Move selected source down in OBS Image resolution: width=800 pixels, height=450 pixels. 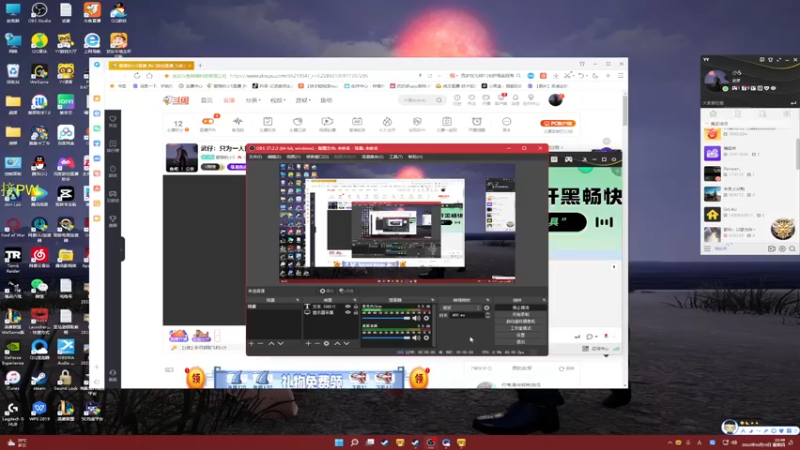(x=346, y=343)
